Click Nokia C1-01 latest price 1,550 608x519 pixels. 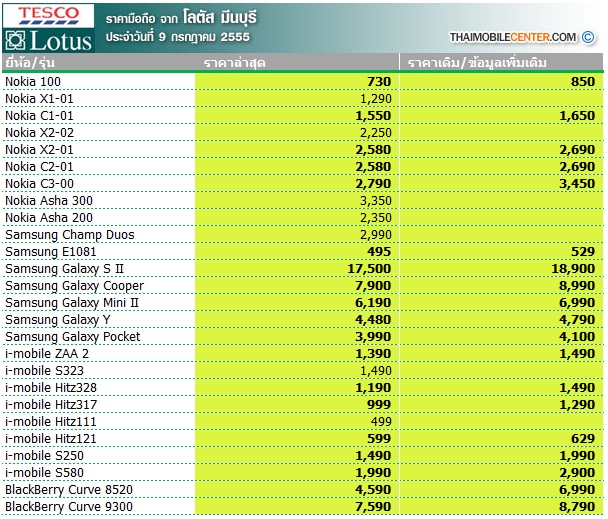[373, 116]
